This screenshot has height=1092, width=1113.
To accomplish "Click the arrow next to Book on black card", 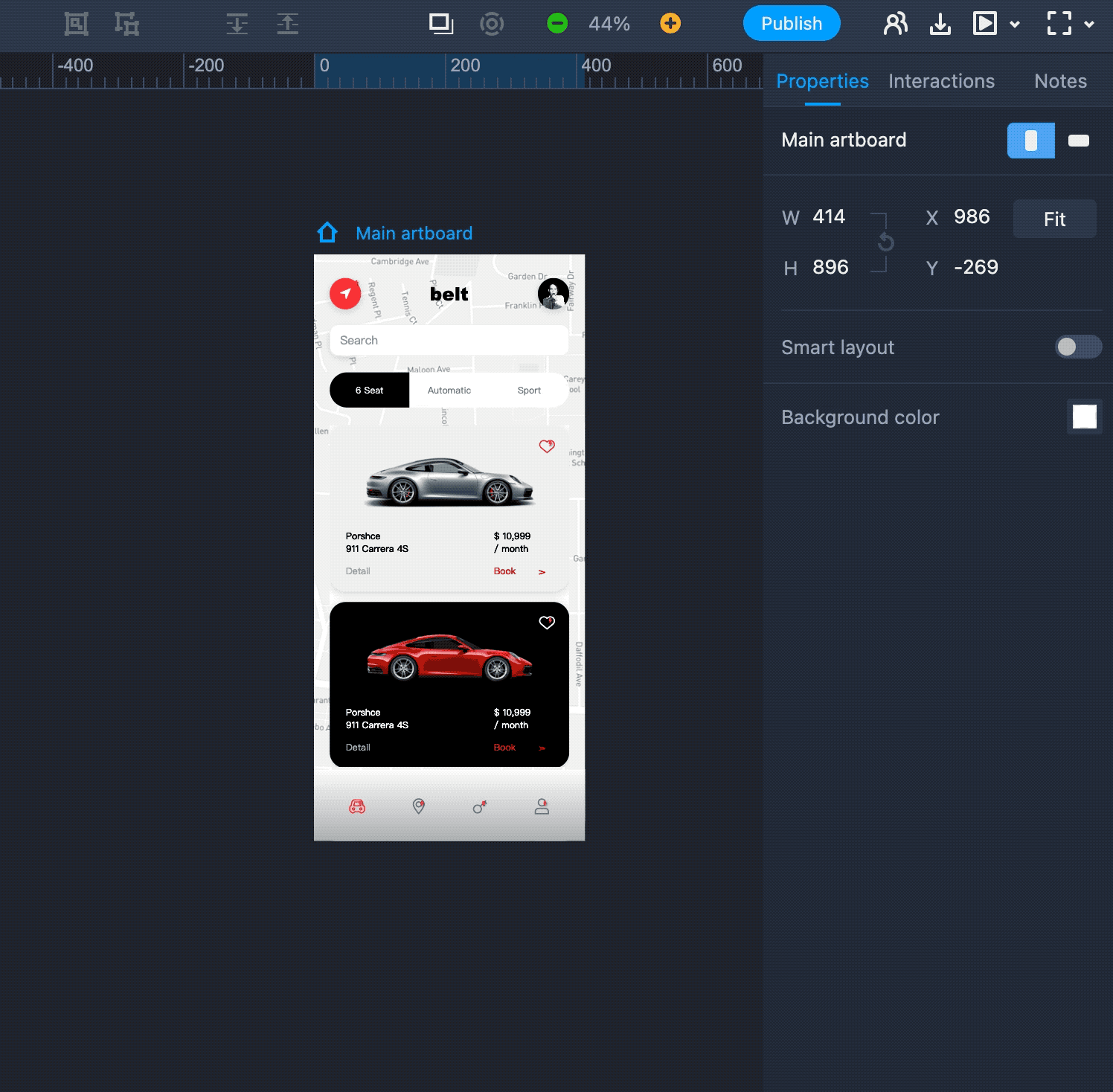I will [x=542, y=748].
